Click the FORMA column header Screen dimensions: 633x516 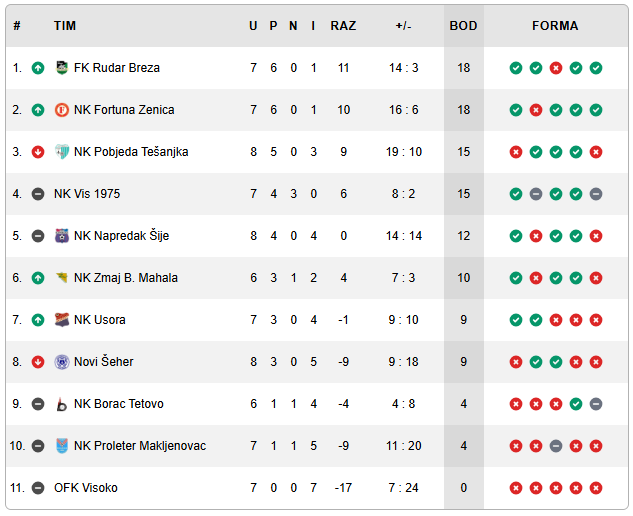[x=555, y=26]
